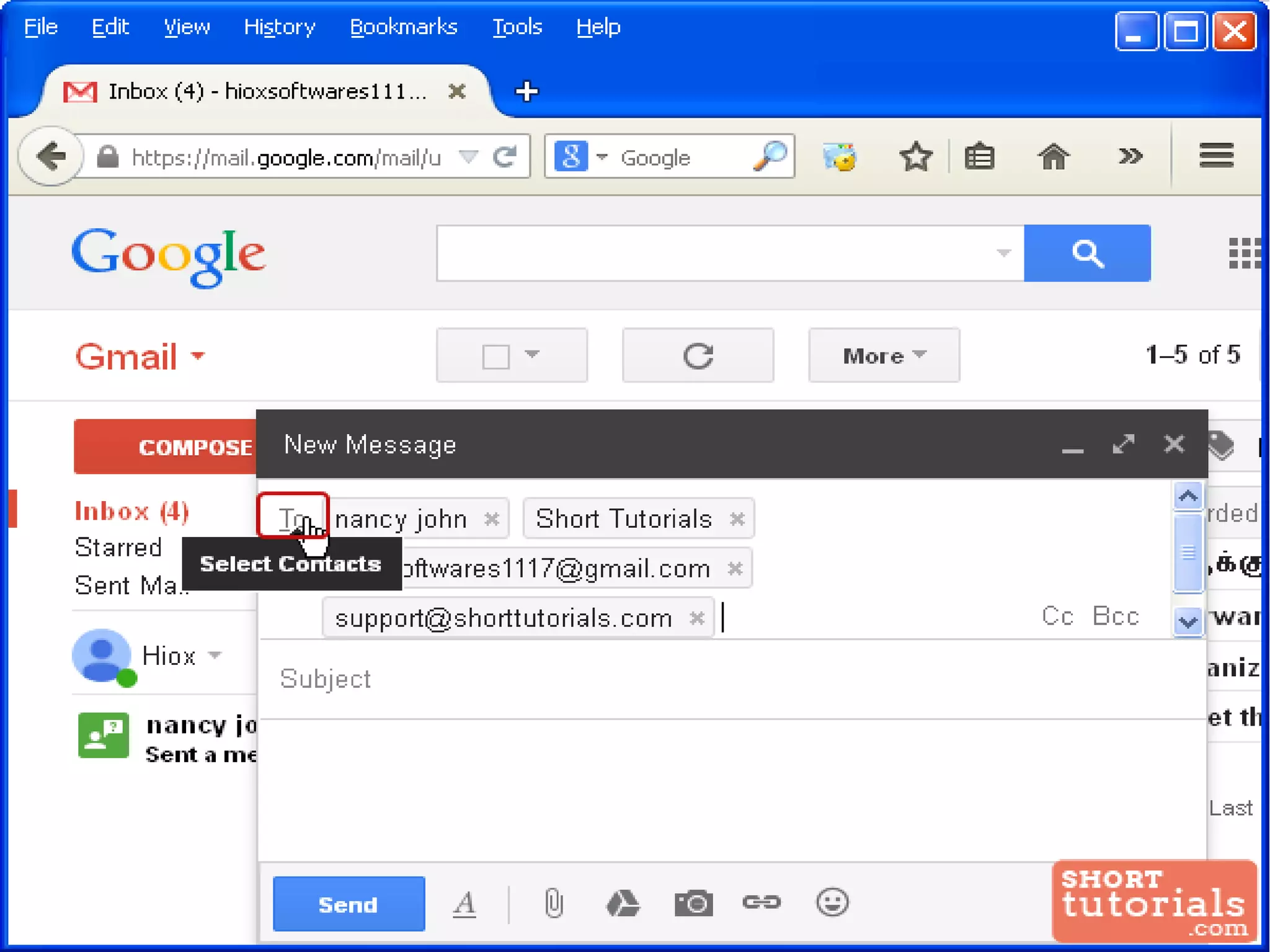Bookmark this page with the star icon
1270x952 pixels.
tap(915, 156)
